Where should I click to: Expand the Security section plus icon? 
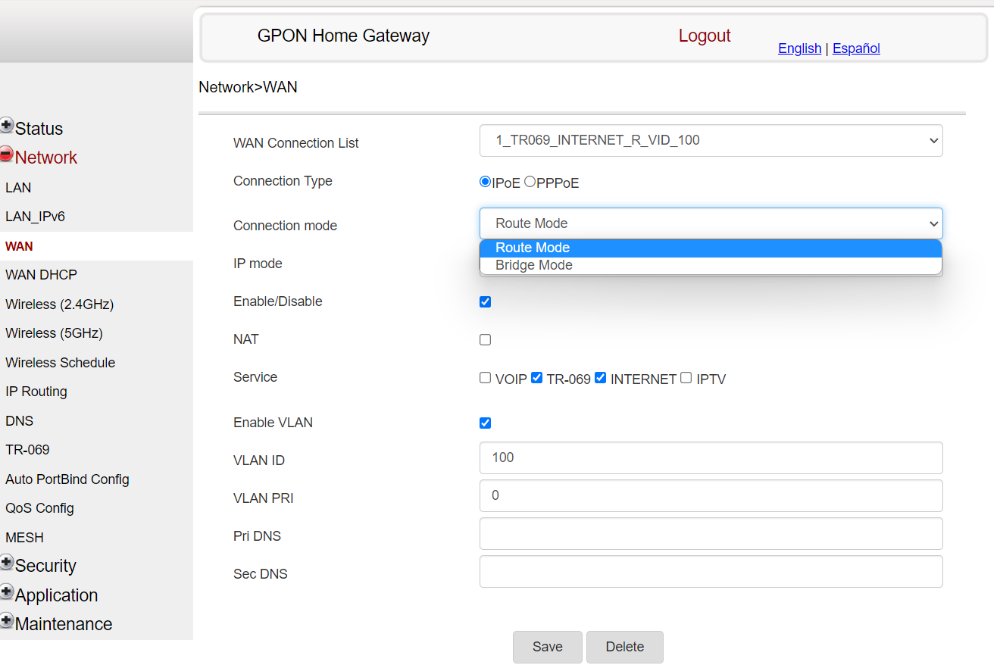7,563
